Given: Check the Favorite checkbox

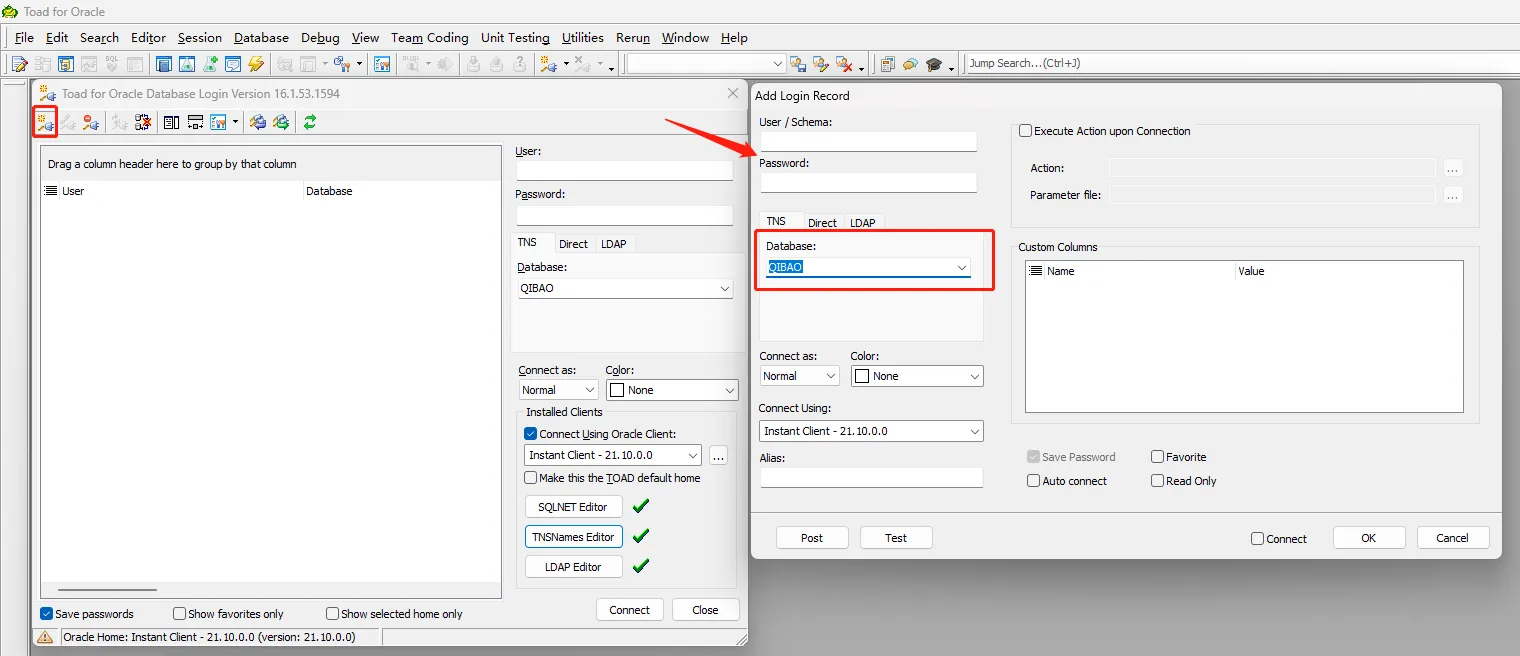Looking at the screenshot, I should coord(1157,456).
